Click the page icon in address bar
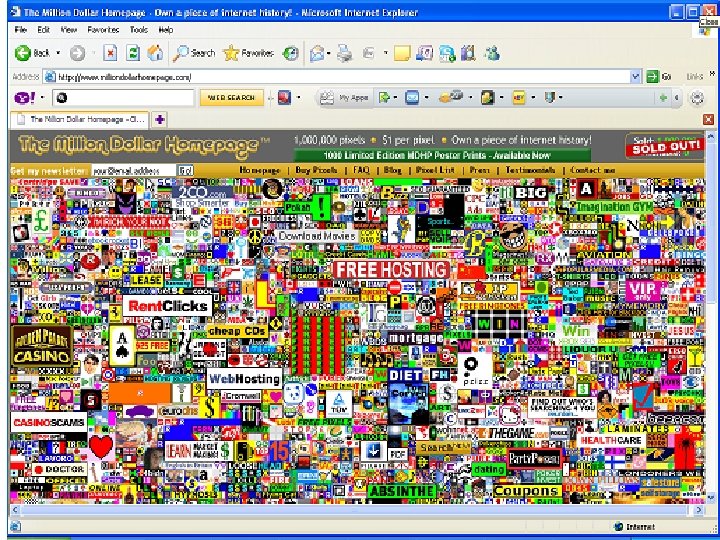Image resolution: width=720 pixels, height=540 pixels. 50,77
